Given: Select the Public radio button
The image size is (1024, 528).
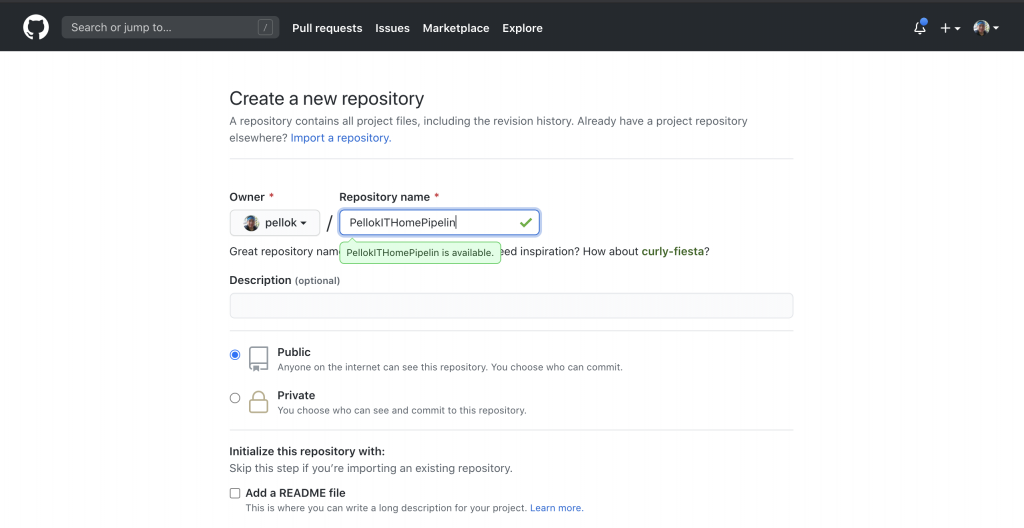Looking at the screenshot, I should click(x=235, y=354).
